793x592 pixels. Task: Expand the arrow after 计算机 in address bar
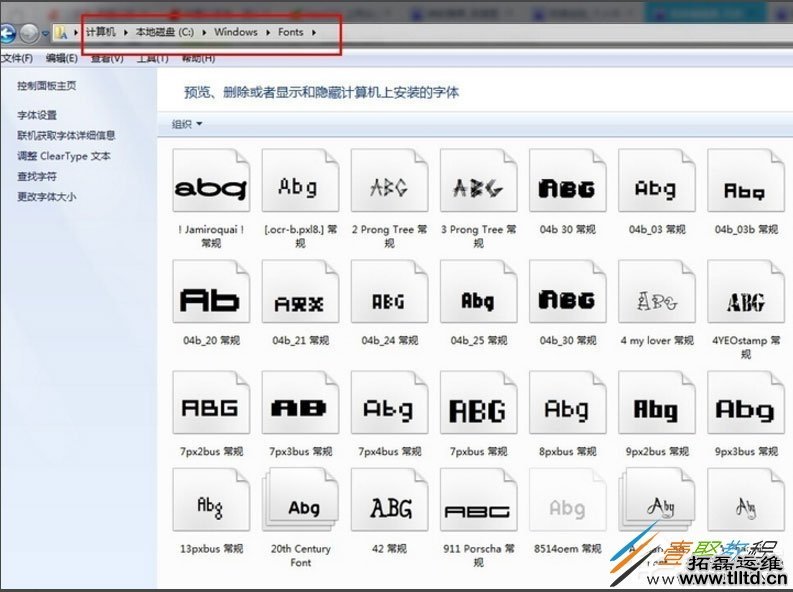[x=125, y=32]
